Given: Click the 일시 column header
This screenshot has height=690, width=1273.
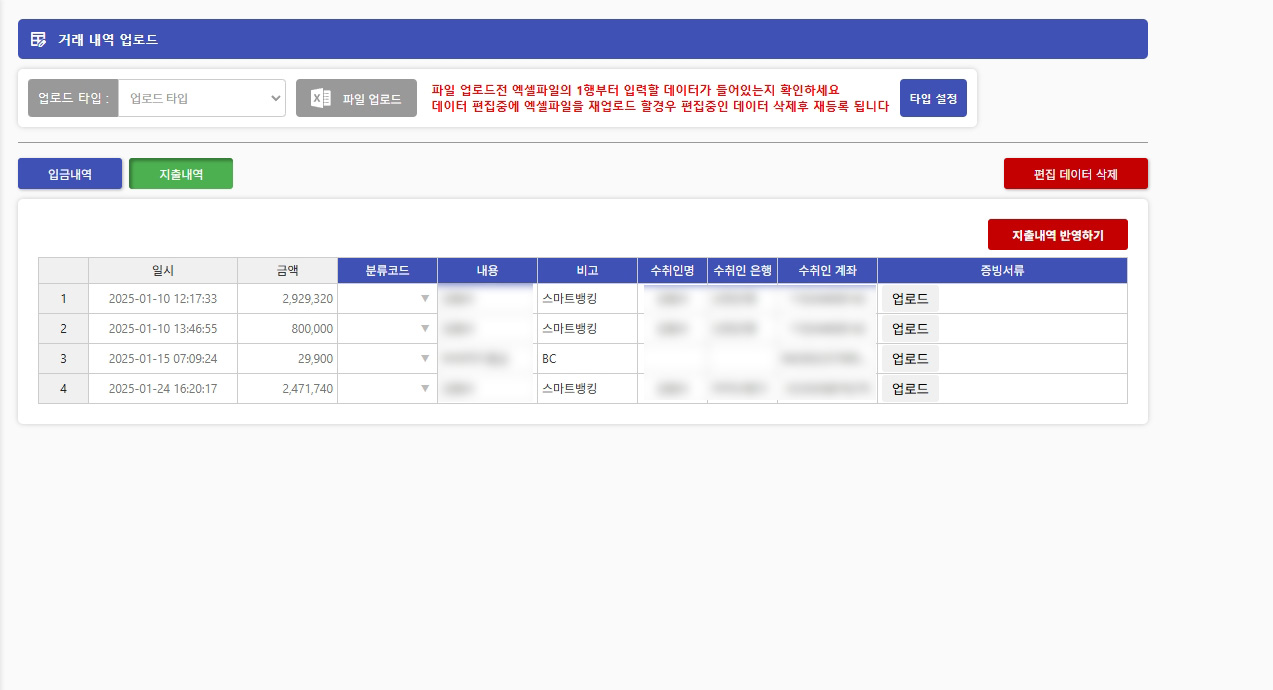Looking at the screenshot, I should [x=161, y=270].
